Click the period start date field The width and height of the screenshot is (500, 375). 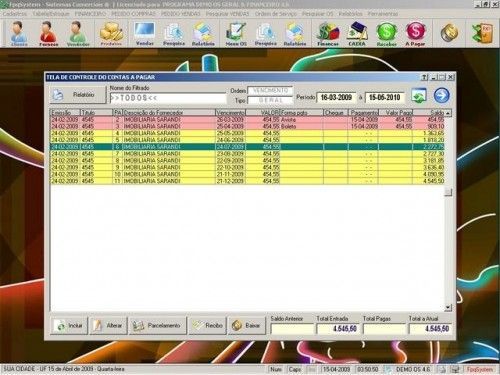tap(336, 97)
